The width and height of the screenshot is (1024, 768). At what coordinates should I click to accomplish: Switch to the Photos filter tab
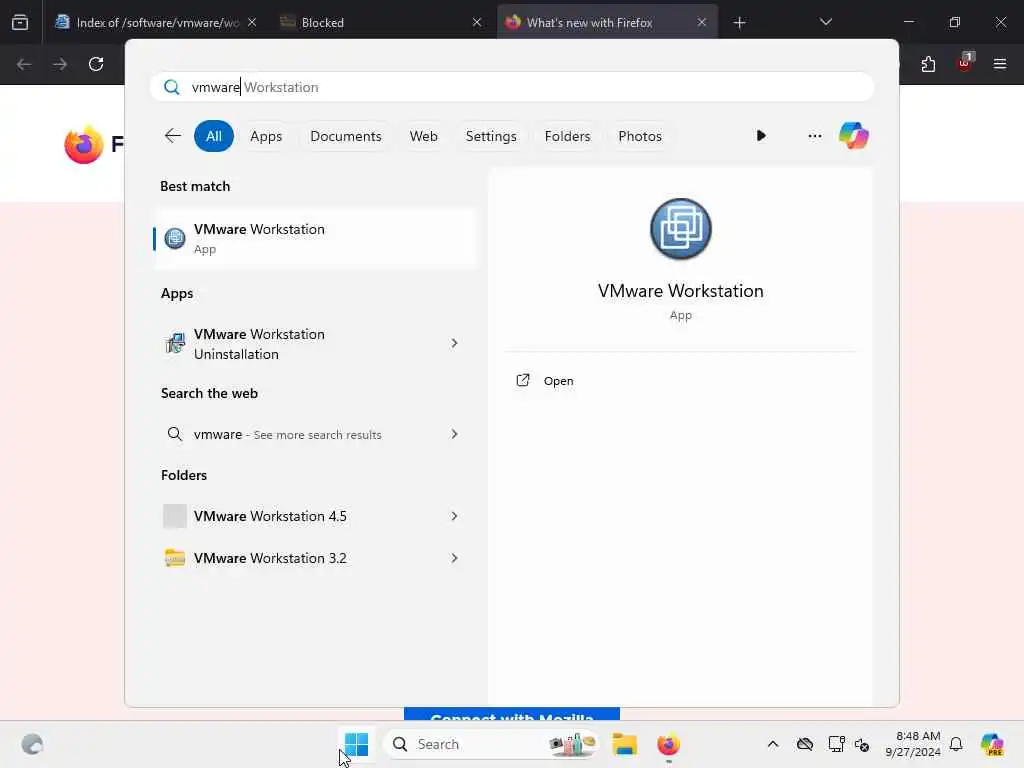639,136
